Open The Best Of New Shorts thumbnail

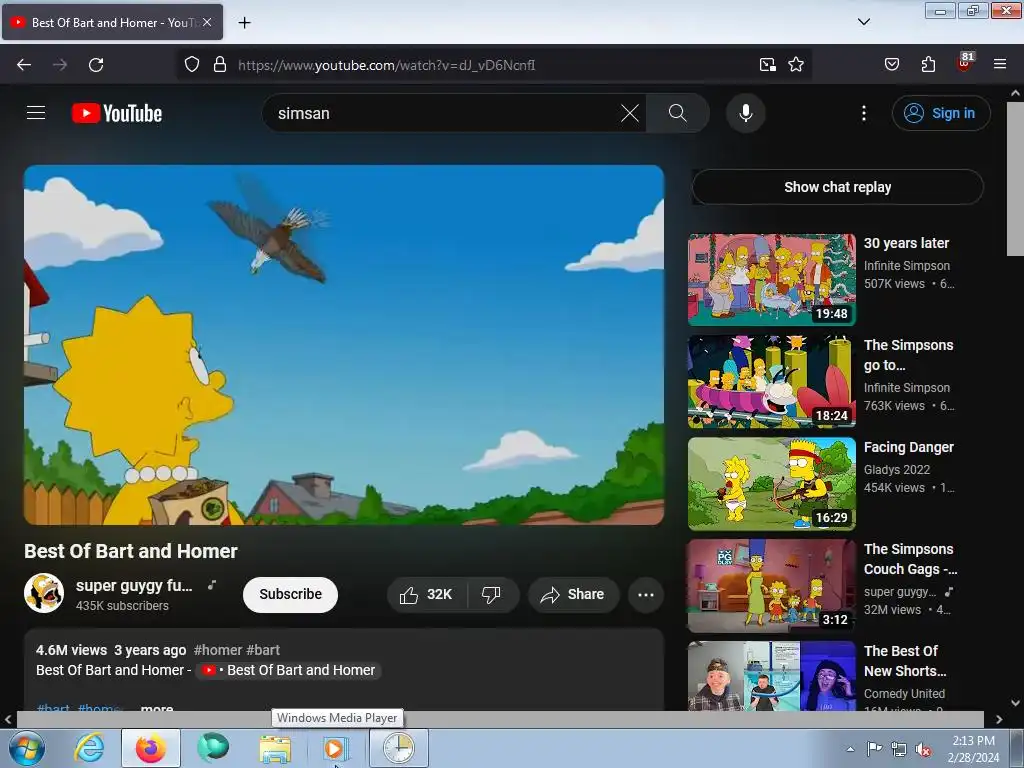pos(771,676)
